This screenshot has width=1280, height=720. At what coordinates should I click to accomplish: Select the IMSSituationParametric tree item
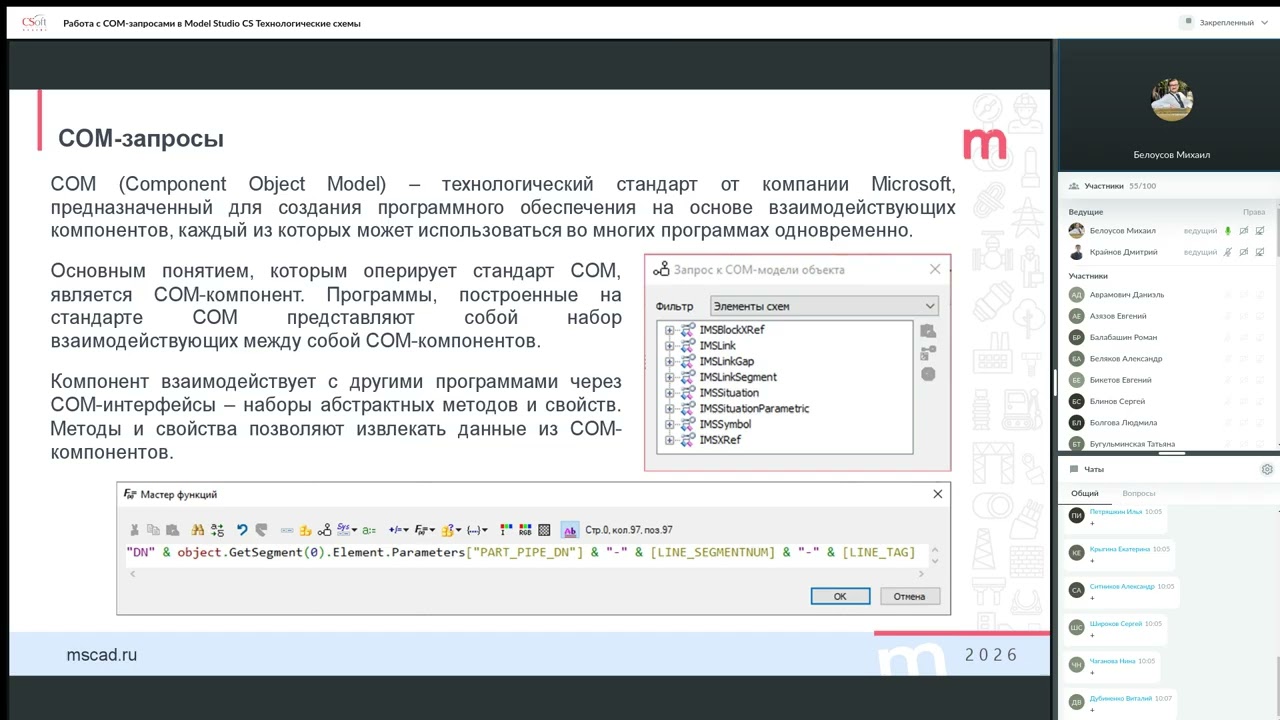tap(754, 408)
